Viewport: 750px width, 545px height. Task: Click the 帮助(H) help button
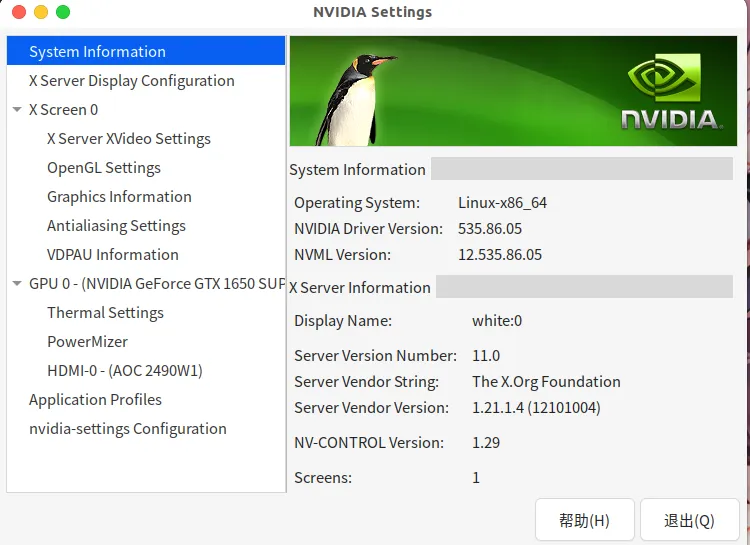[584, 521]
